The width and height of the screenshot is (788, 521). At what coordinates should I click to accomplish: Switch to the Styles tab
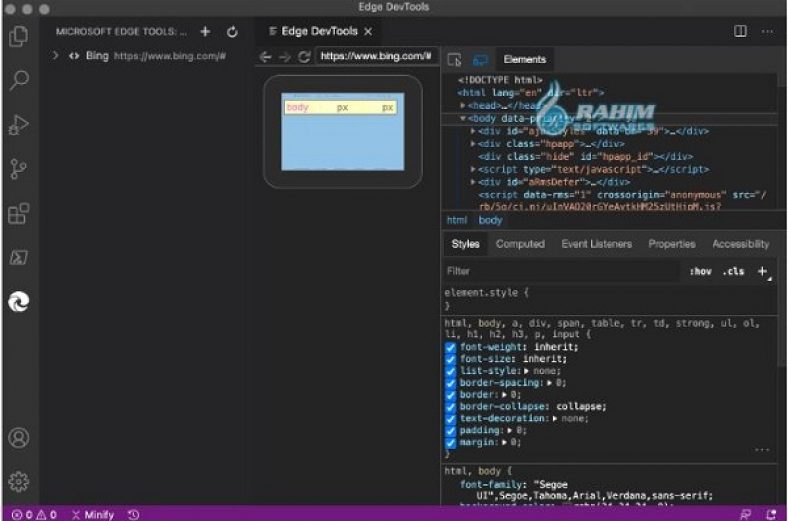pos(465,244)
